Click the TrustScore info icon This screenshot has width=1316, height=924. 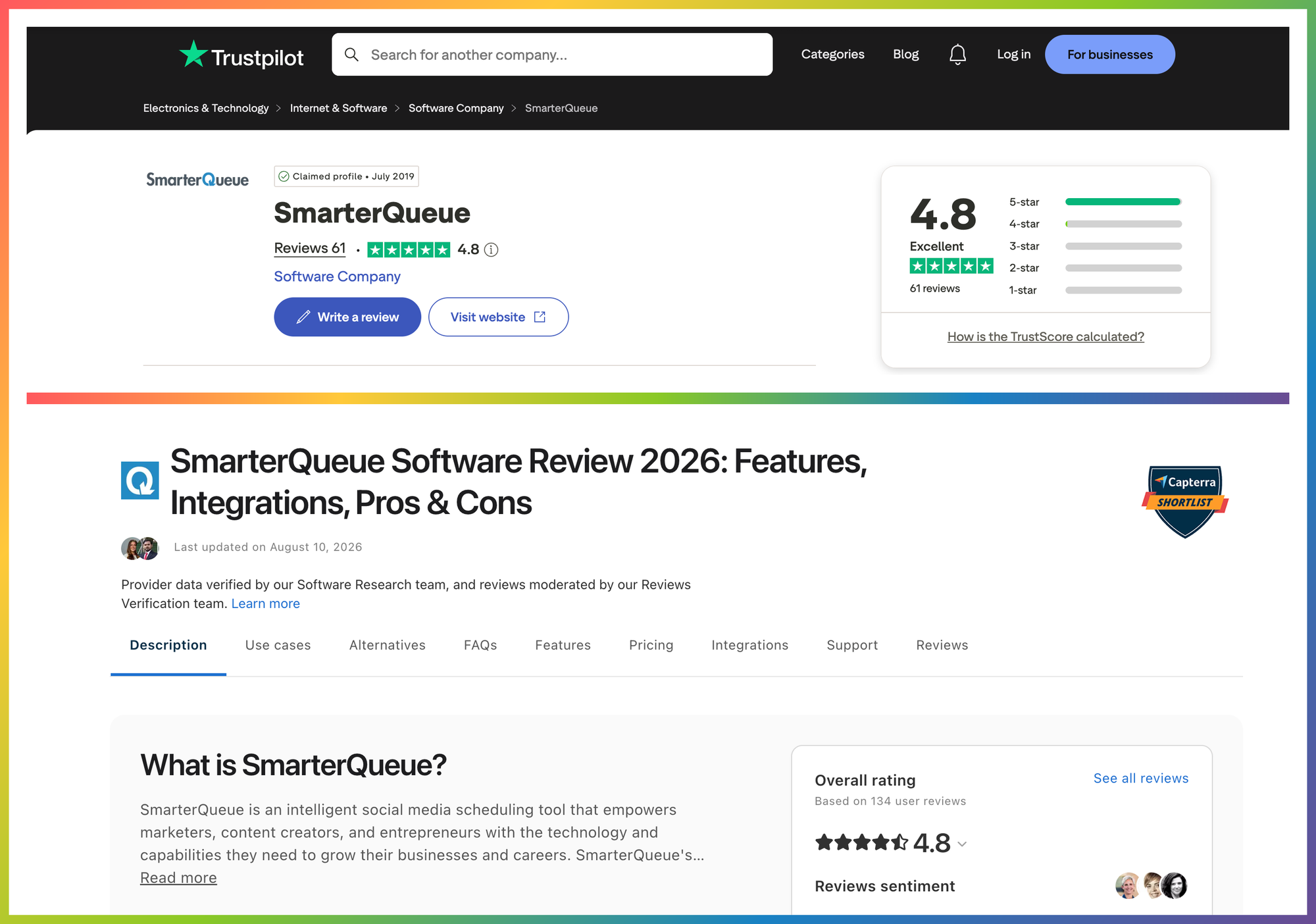click(x=492, y=249)
